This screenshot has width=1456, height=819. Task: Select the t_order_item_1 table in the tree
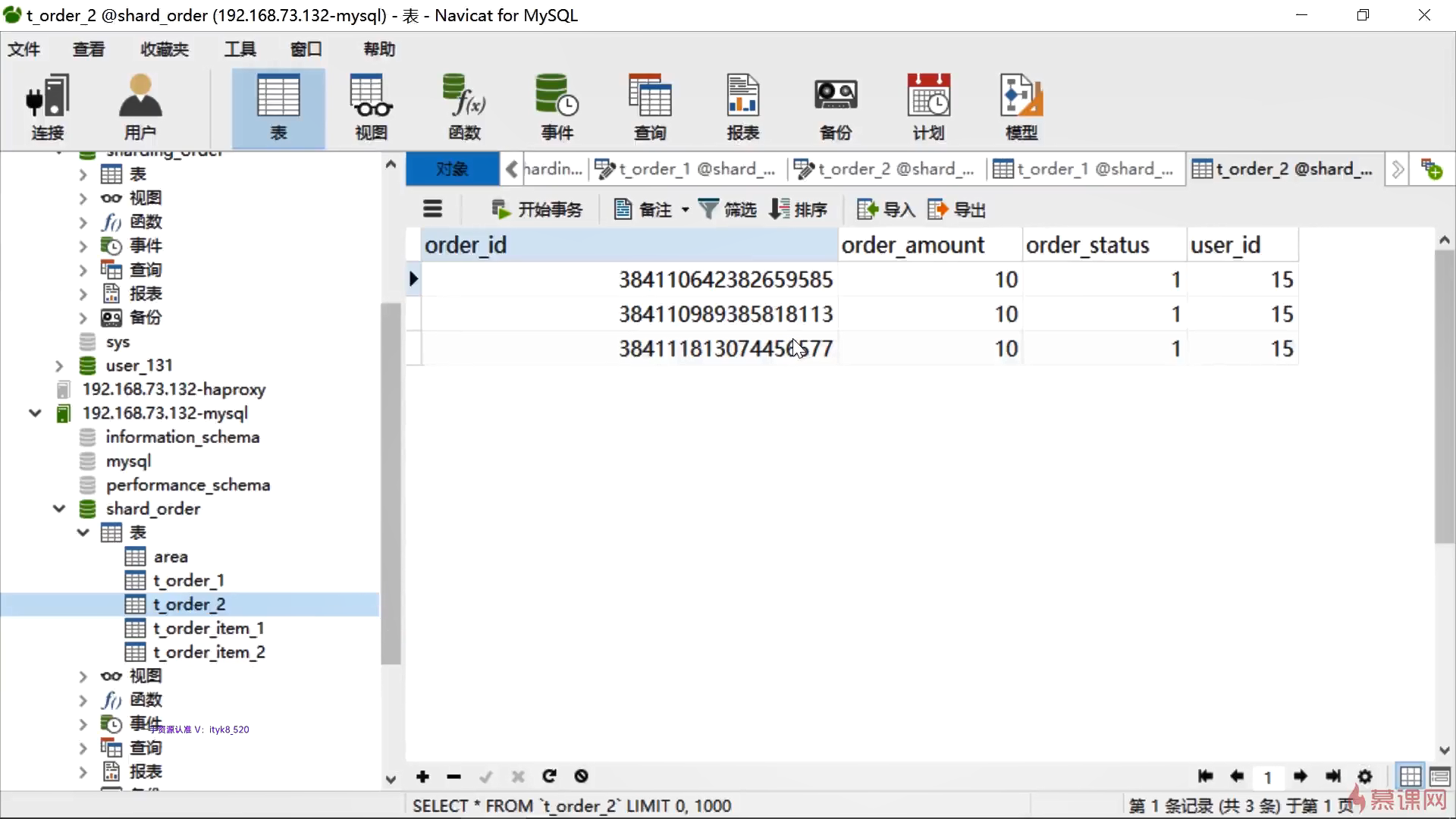click(208, 628)
